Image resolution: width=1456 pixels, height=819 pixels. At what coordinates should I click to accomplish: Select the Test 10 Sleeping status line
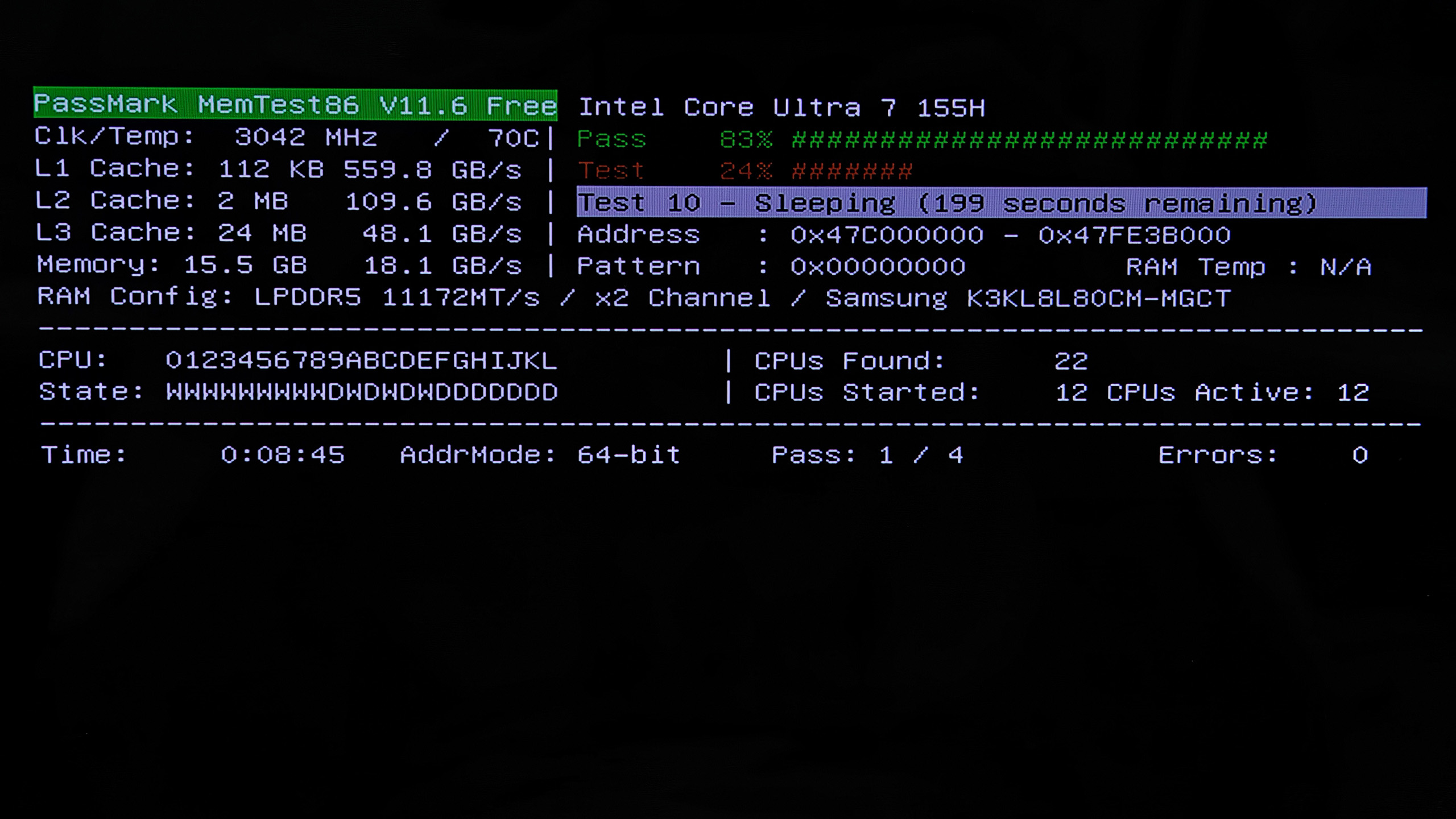(x=1001, y=203)
